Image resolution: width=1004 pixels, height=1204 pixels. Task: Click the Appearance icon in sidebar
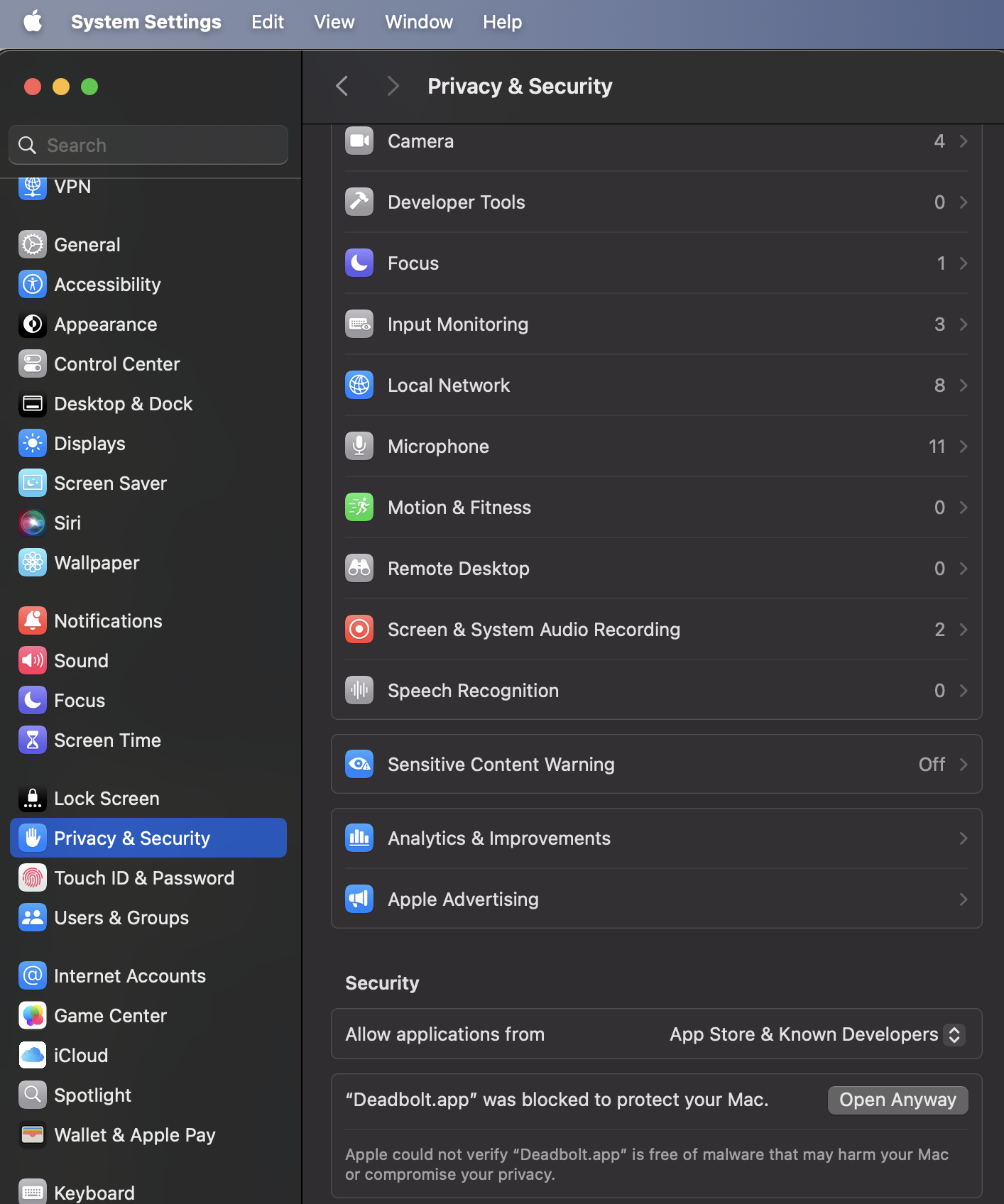point(33,324)
